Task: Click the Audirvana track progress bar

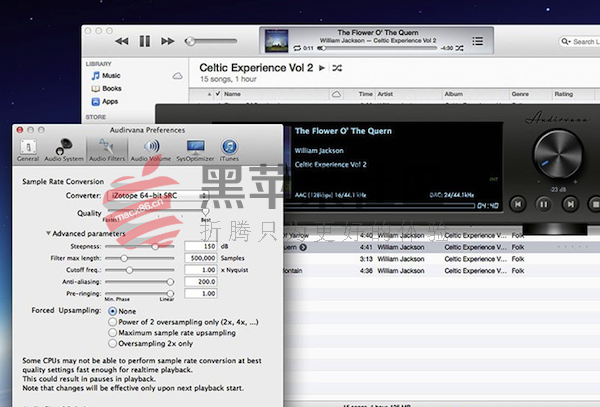Action: pos(380,206)
